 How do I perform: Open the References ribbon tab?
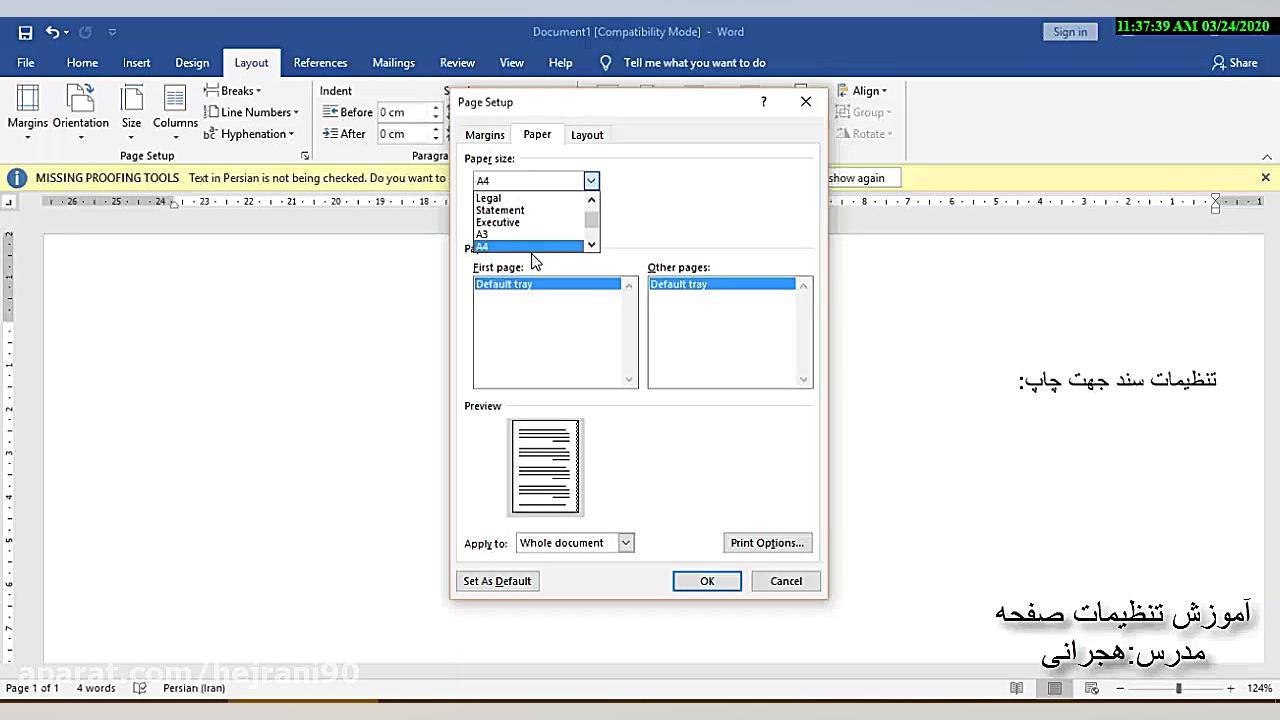click(320, 62)
